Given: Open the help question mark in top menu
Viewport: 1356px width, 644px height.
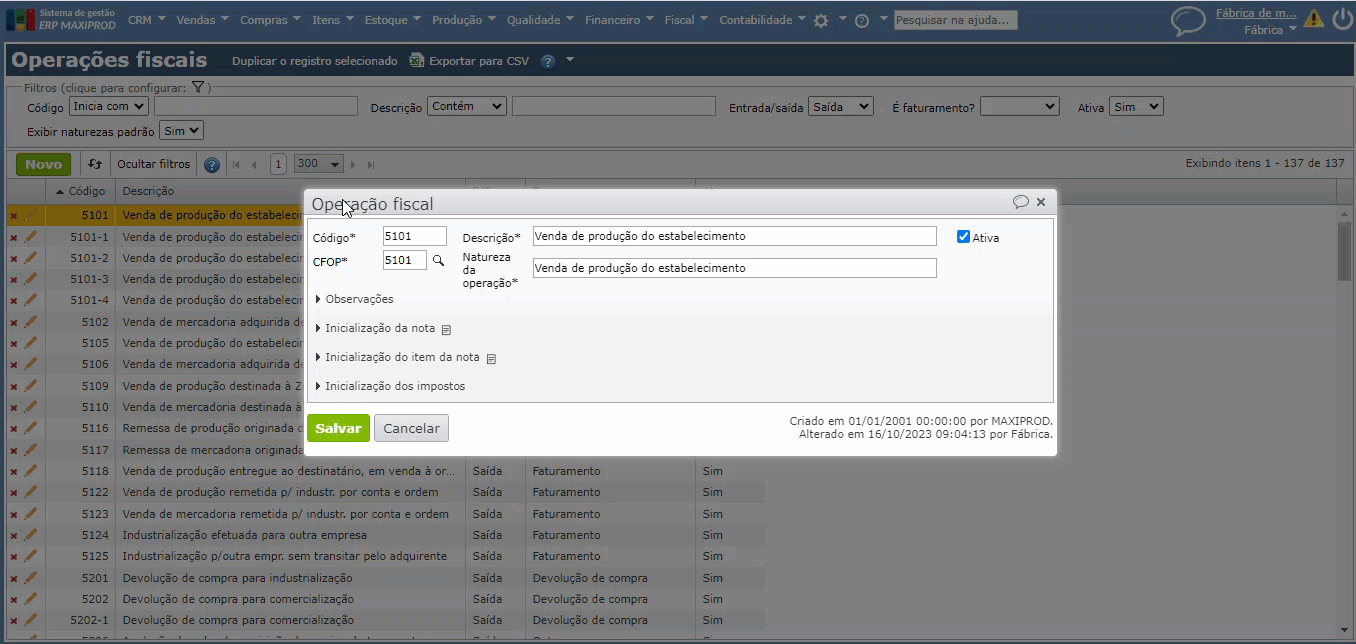Looking at the screenshot, I should coord(862,20).
